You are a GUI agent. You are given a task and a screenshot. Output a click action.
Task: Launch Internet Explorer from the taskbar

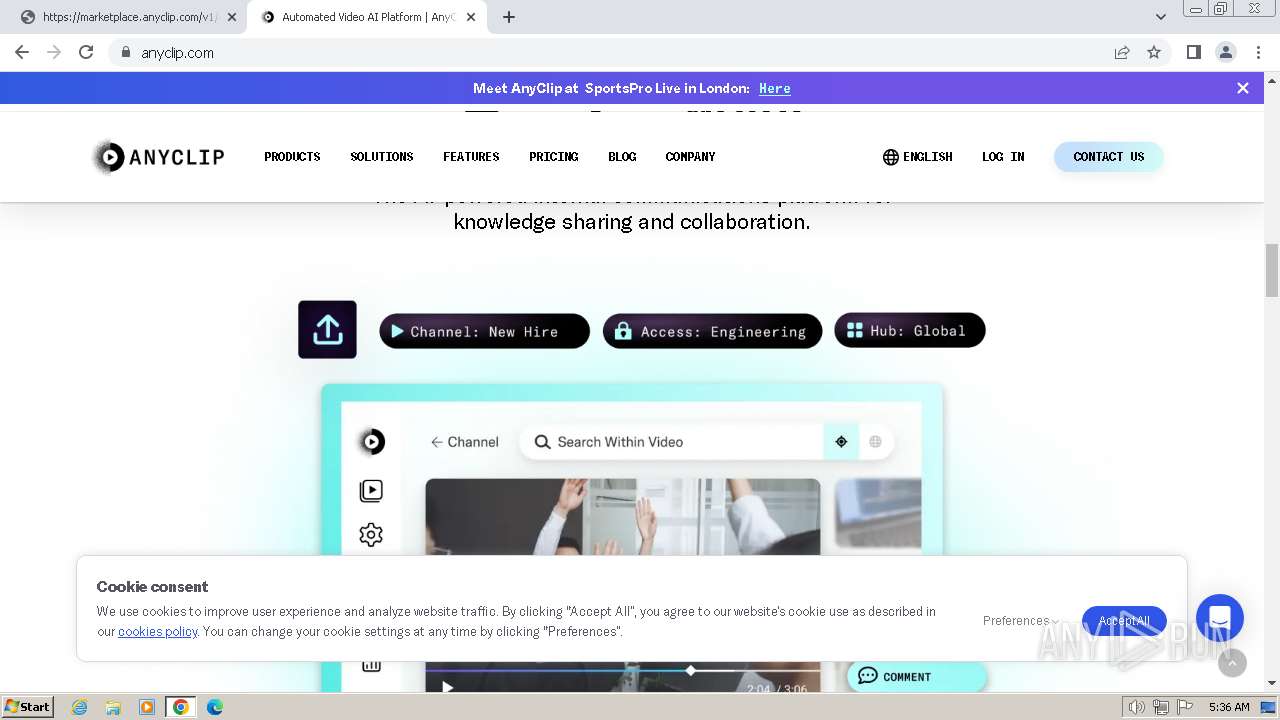point(80,707)
